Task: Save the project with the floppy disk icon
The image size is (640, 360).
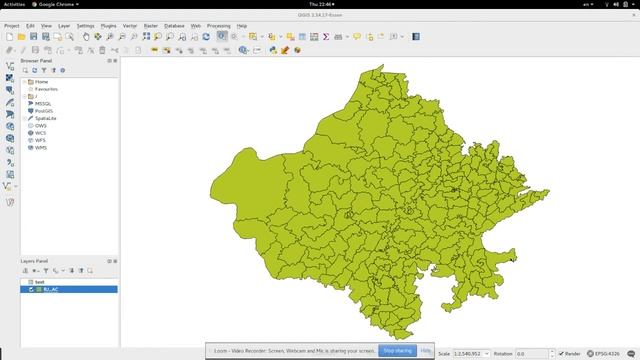Action: 33,37
